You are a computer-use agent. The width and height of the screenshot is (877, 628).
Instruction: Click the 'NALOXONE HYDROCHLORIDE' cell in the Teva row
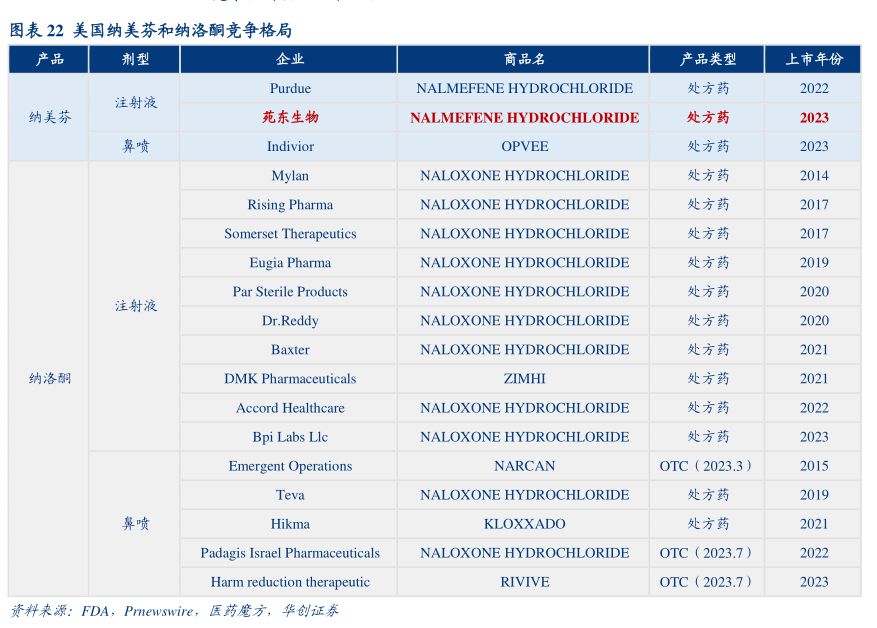pos(524,495)
